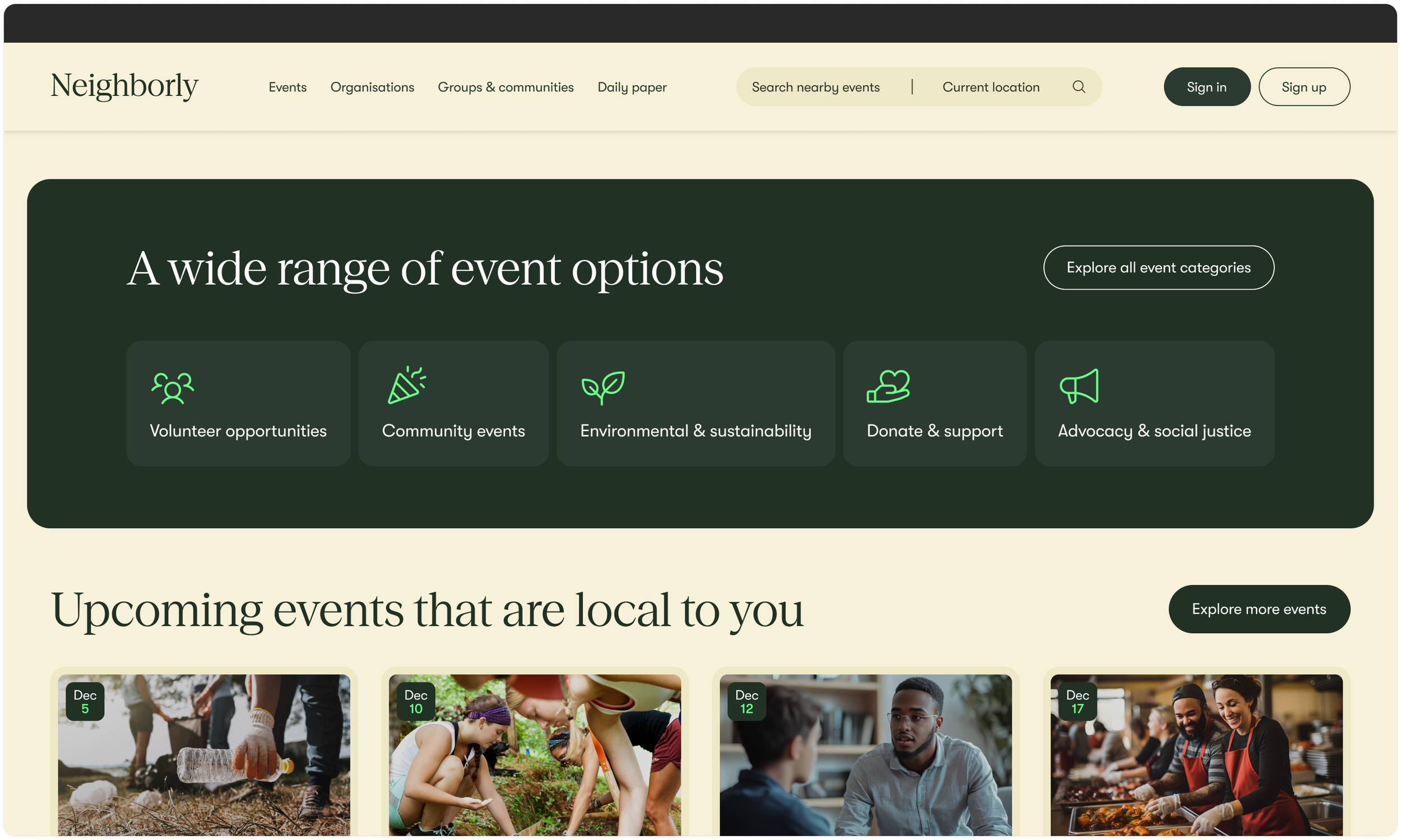
Task: Click the search magnifier icon
Action: [x=1078, y=87]
